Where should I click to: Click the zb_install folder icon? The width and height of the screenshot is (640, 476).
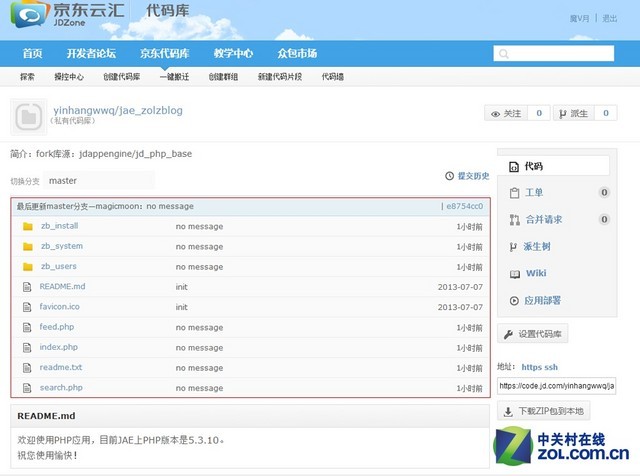(27, 226)
